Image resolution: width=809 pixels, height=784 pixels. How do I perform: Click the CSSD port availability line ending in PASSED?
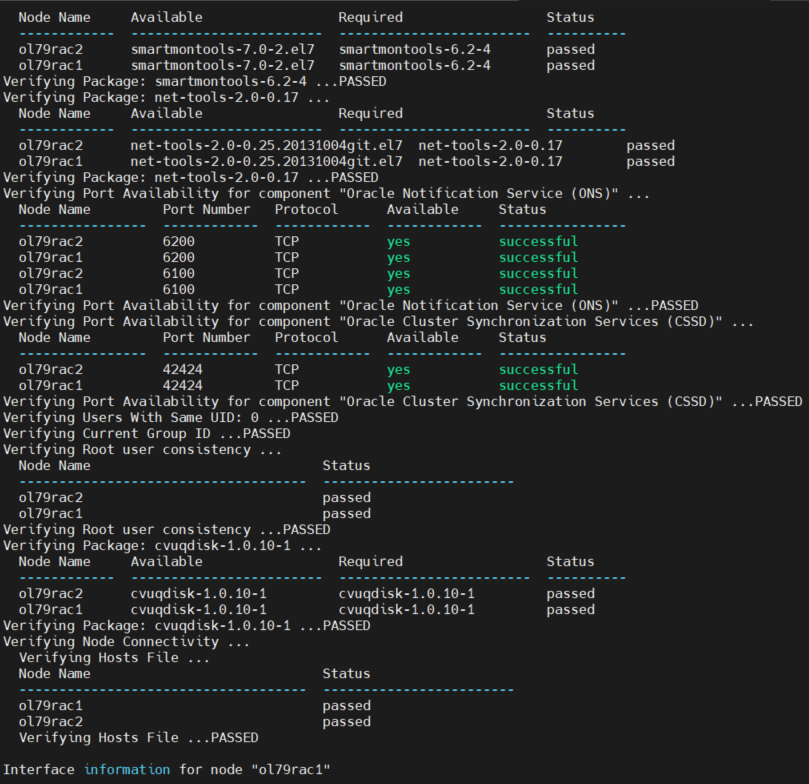point(403,401)
